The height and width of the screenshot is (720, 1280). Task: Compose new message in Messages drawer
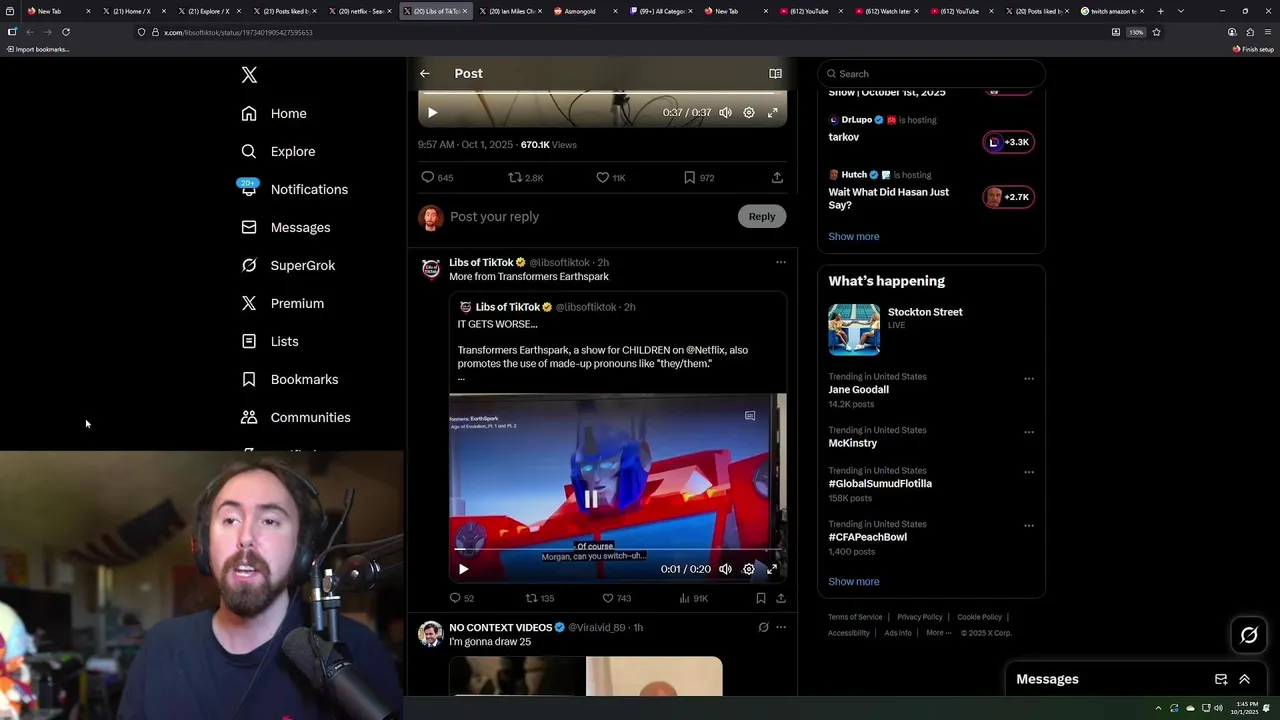(x=1221, y=680)
